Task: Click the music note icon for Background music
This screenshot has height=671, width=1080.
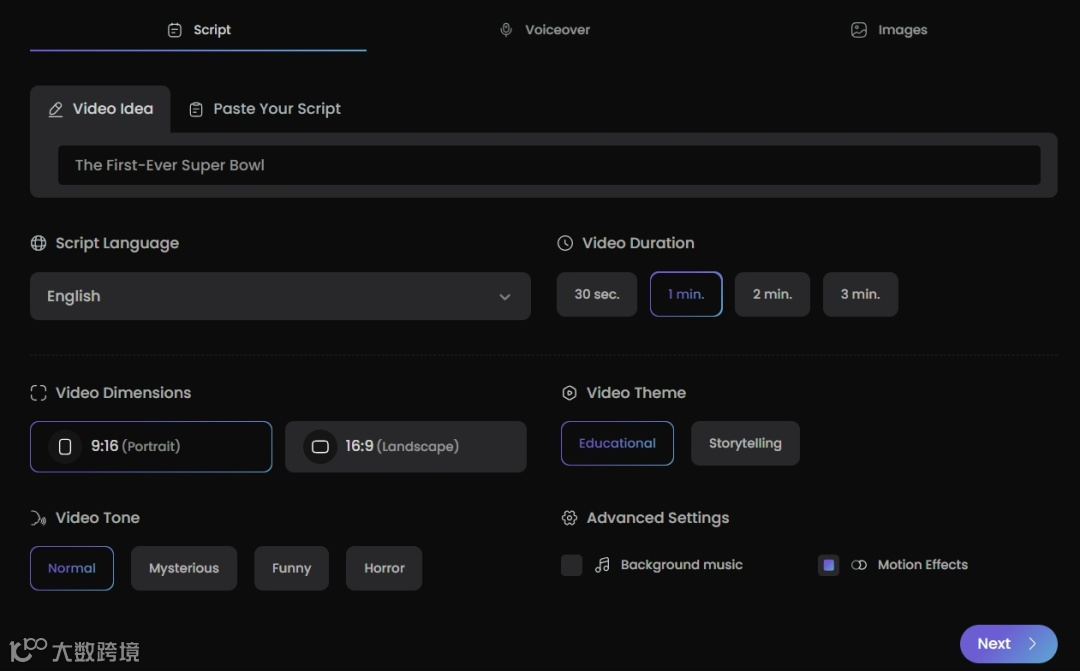Action: click(x=602, y=565)
